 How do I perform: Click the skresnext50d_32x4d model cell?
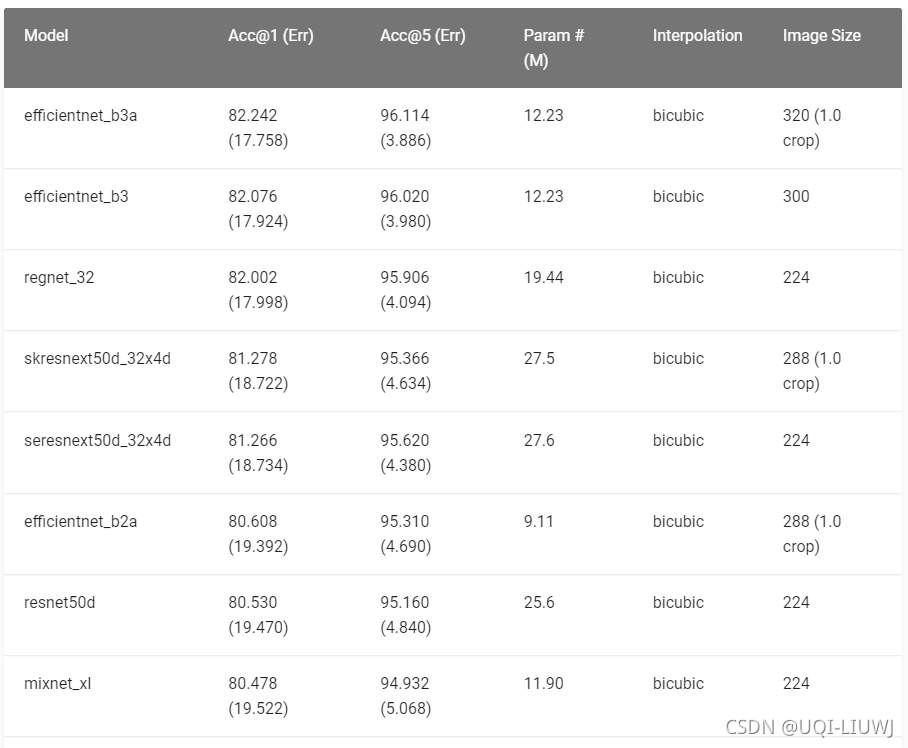[97, 358]
